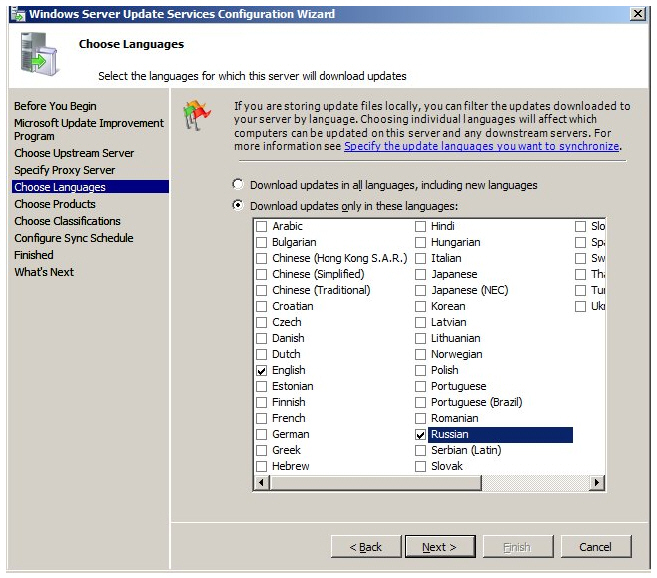Screen dimensions: 657x578
Task: Check the Greek checkbox
Action: click(x=261, y=450)
